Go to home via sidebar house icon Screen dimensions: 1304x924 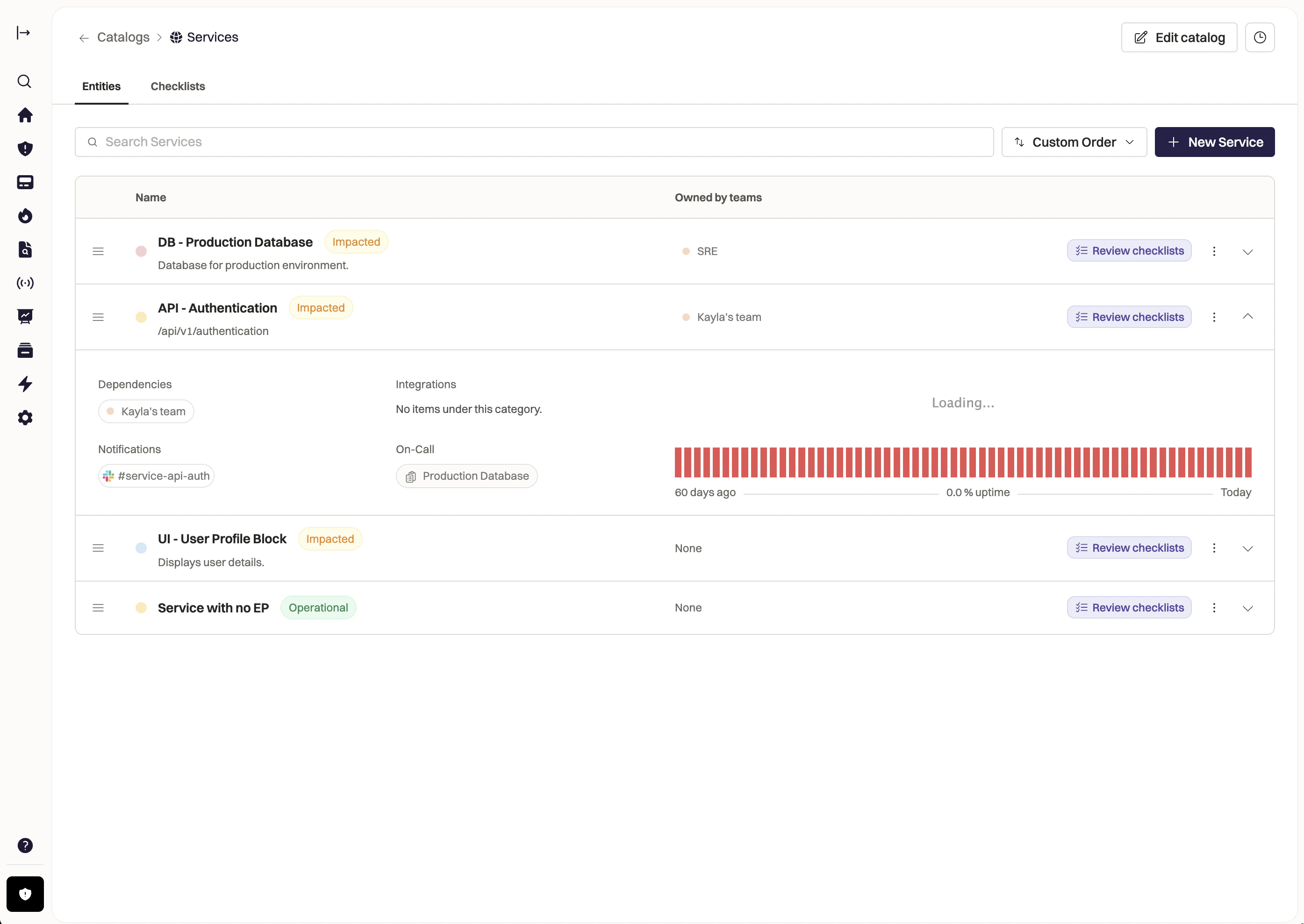(24, 115)
